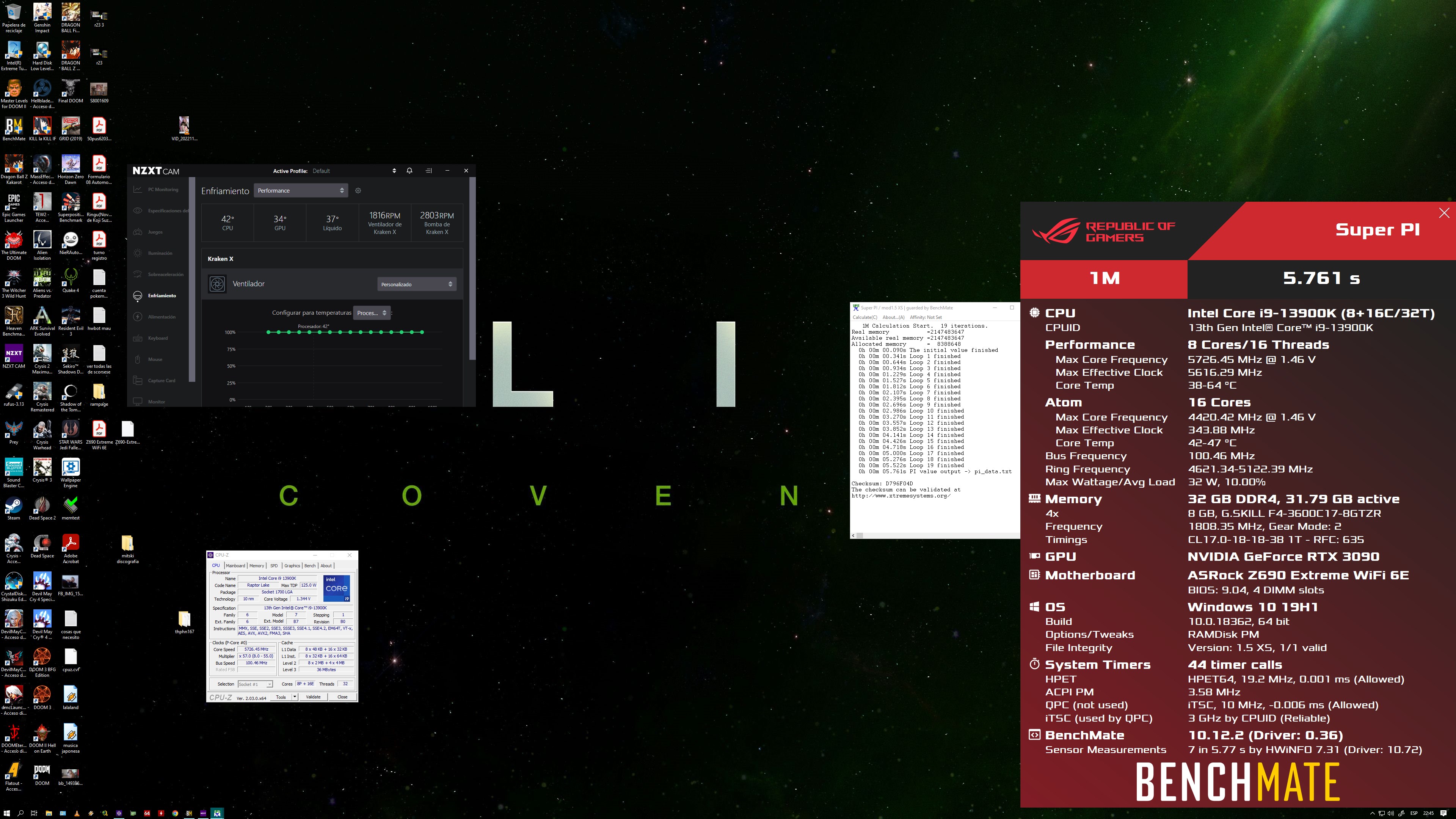
Task: Switch to Graphics tab in CPU-Z
Action: (x=292, y=565)
